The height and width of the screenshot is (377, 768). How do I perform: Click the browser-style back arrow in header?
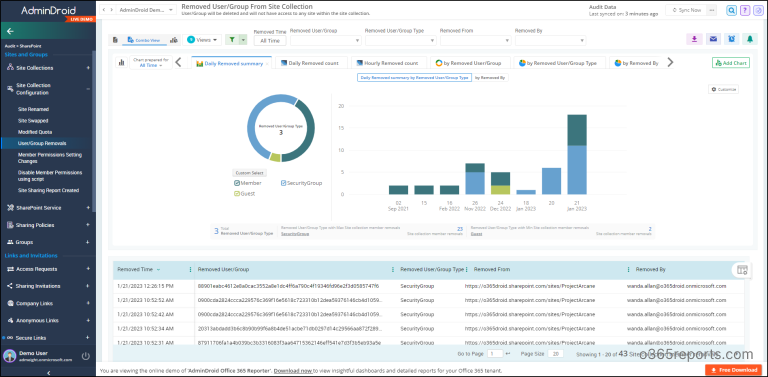tap(103, 10)
